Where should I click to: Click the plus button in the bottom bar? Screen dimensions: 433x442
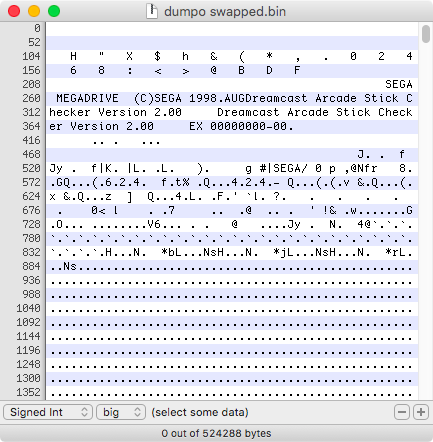coord(421,412)
